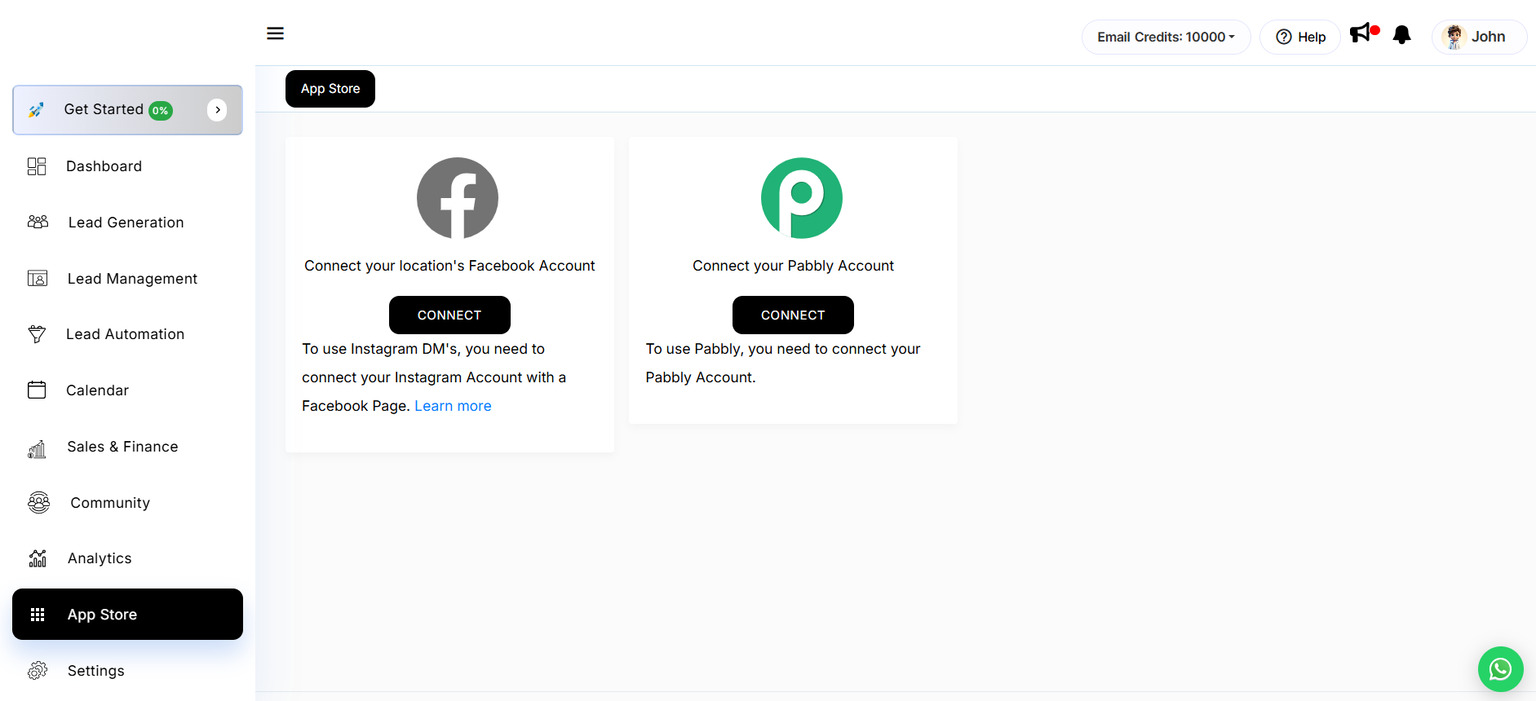Viewport: 1536px width, 701px height.
Task: Open the Analytics section
Action: coord(99,558)
